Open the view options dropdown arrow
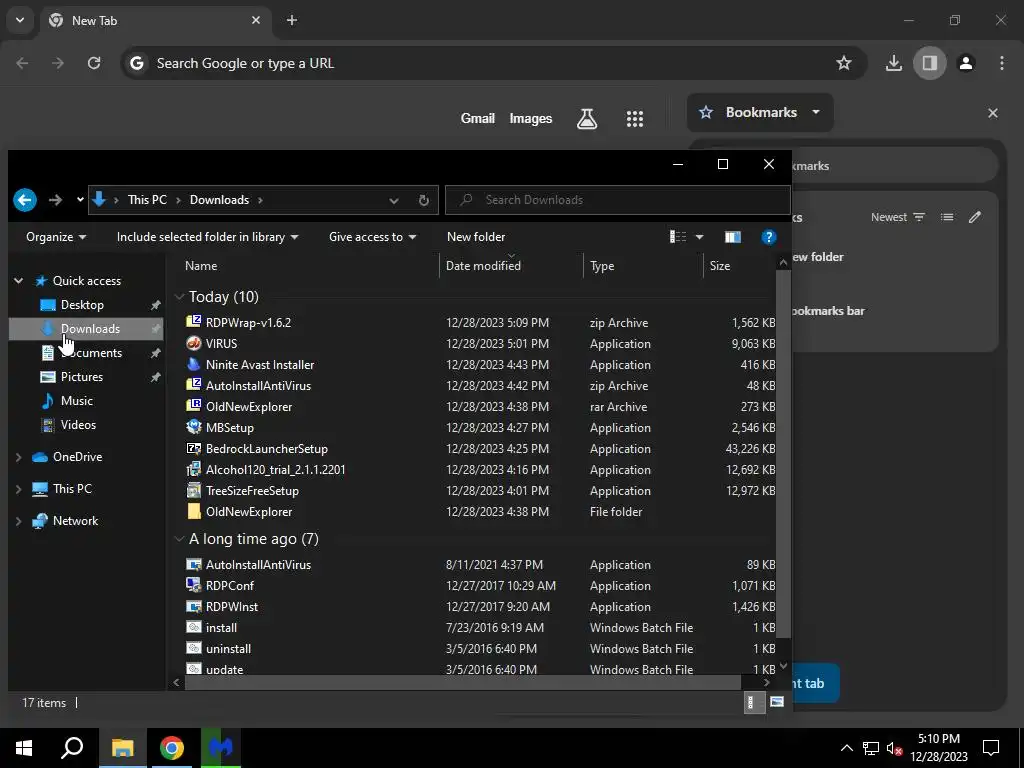The height and width of the screenshot is (768, 1024). pyautogui.click(x=699, y=237)
